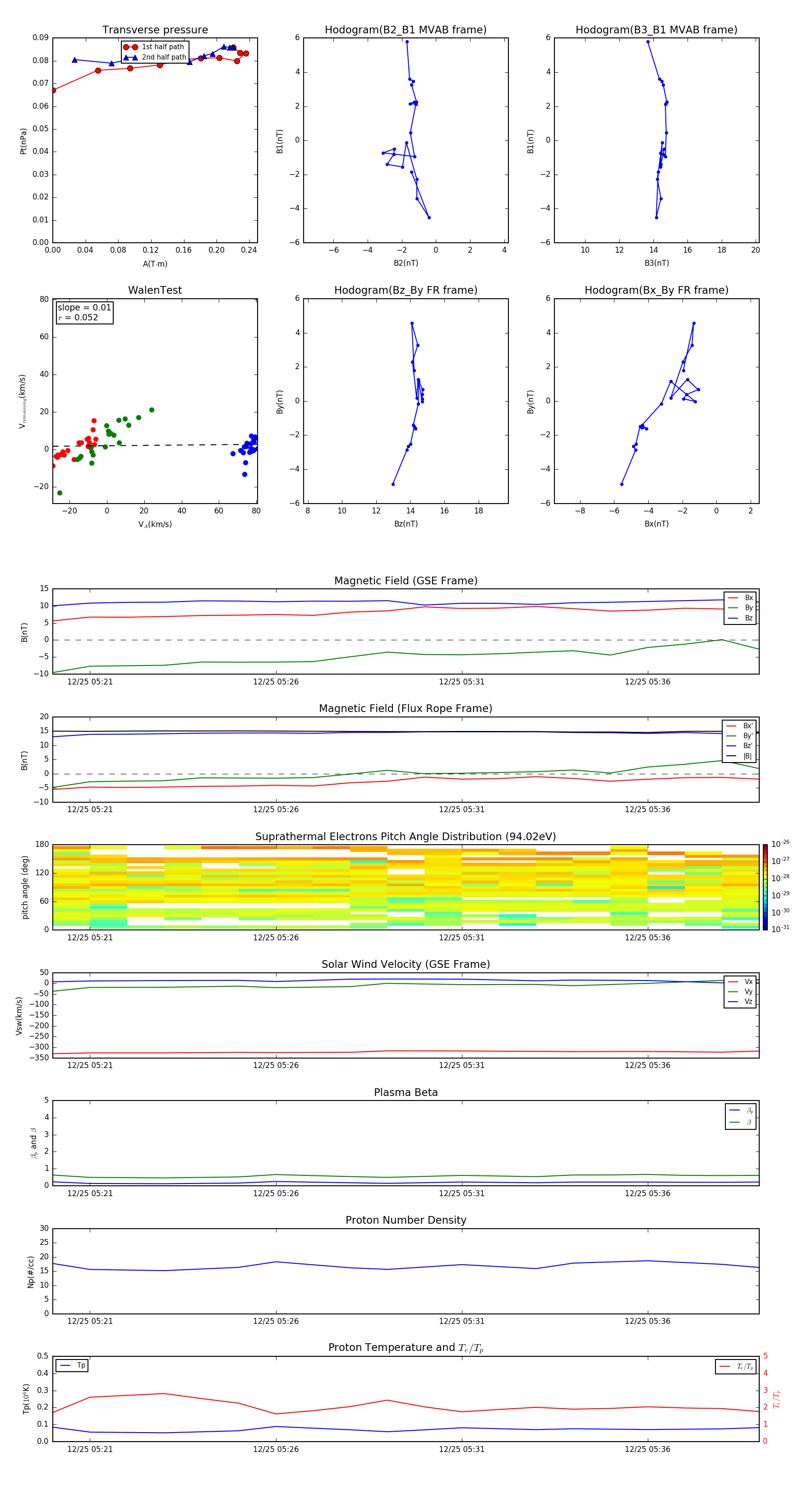Select "By'" in the Flux Rope legend
The width and height of the screenshot is (812, 1489).
coord(739,736)
